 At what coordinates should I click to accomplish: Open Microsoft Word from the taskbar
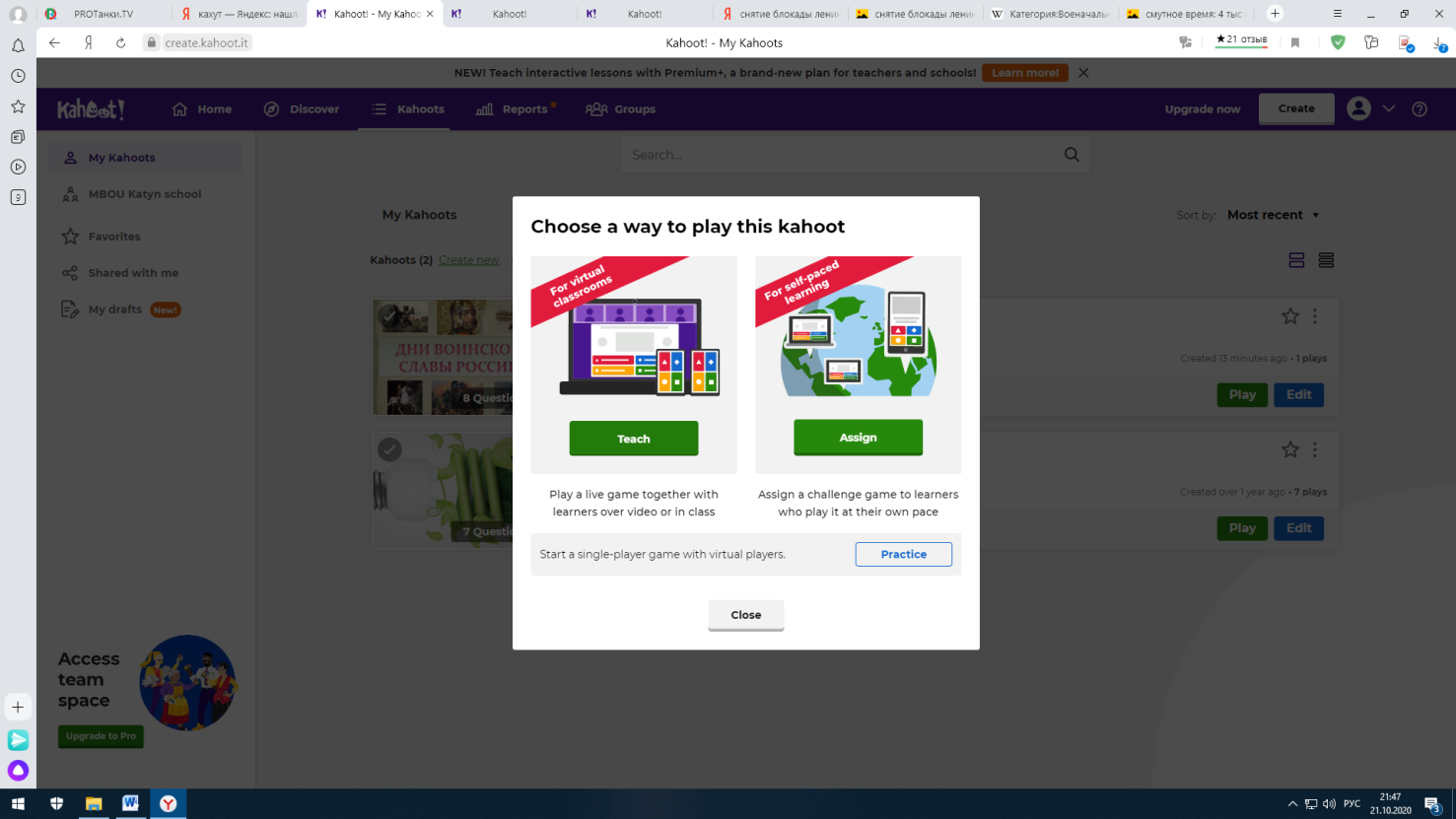(130, 803)
